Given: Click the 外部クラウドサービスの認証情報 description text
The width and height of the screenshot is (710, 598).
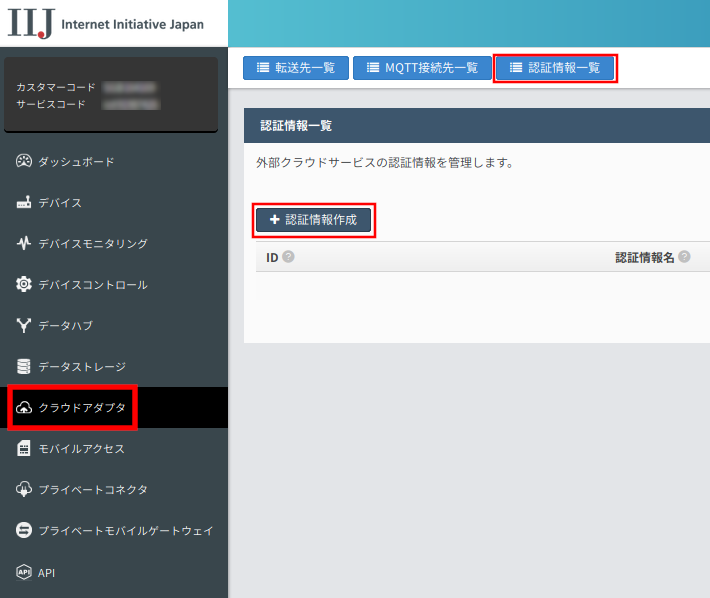Looking at the screenshot, I should point(384,163).
